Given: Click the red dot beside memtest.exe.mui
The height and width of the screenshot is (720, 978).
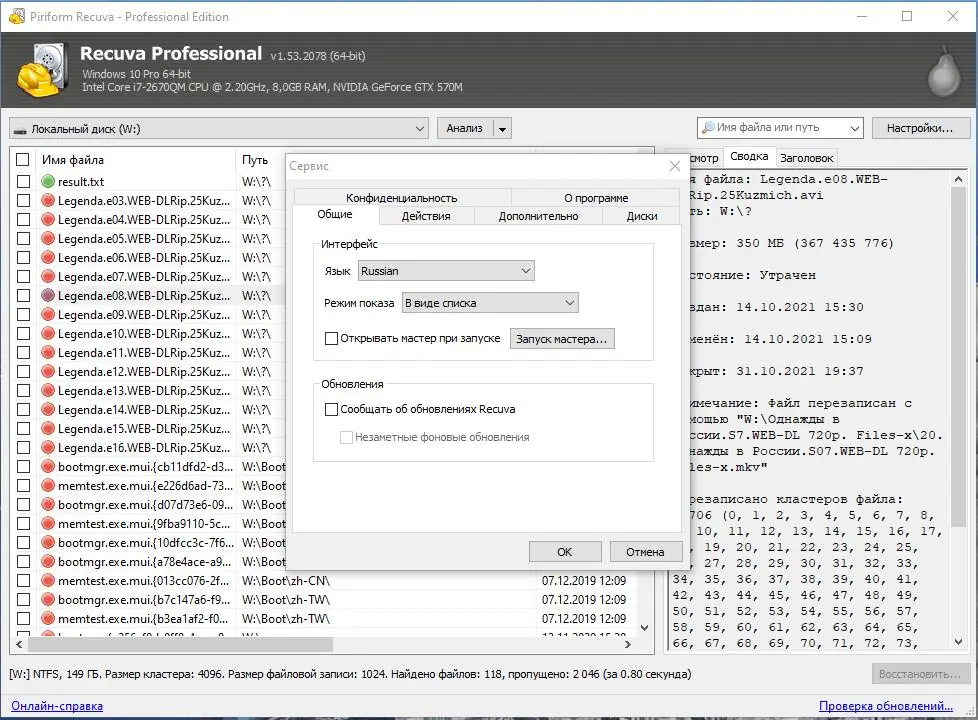Looking at the screenshot, I should 49,485.
